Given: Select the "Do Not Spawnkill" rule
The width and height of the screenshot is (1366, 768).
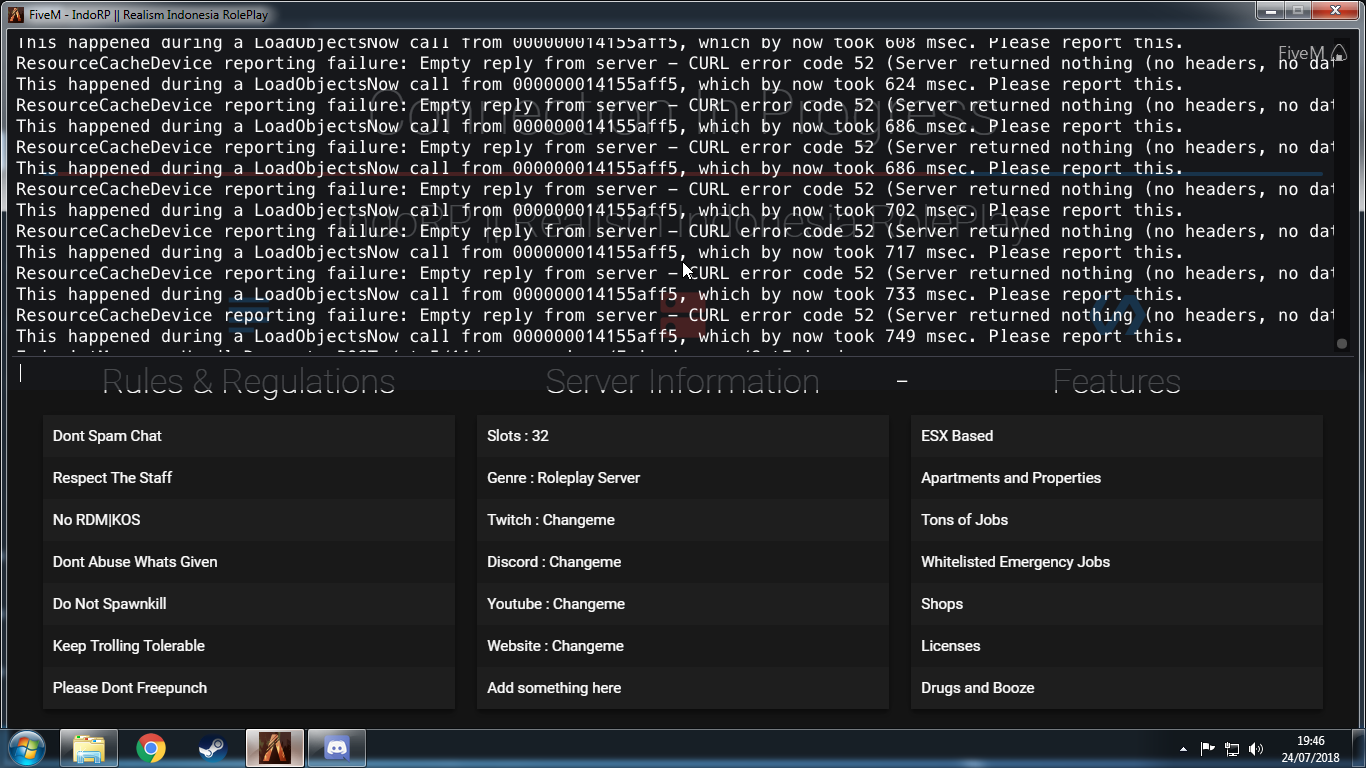Looking at the screenshot, I should click(249, 604).
